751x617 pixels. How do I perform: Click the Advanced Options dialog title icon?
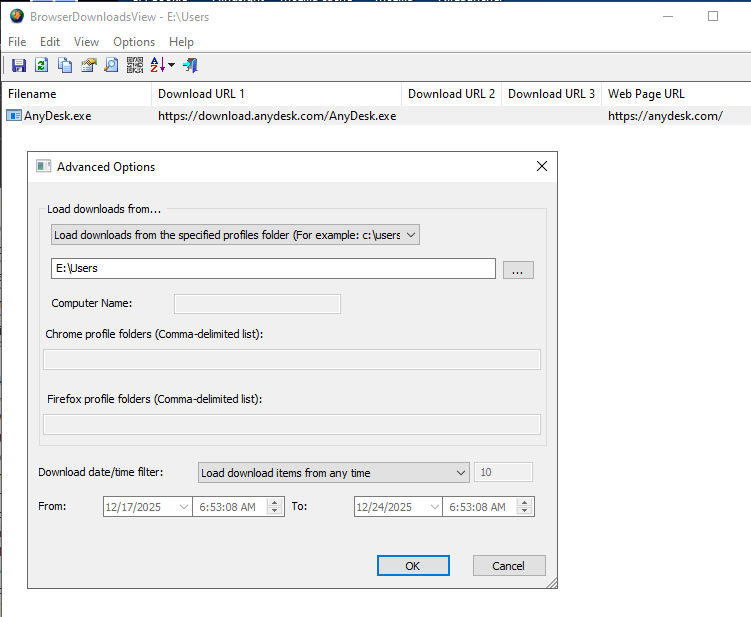[x=44, y=166]
